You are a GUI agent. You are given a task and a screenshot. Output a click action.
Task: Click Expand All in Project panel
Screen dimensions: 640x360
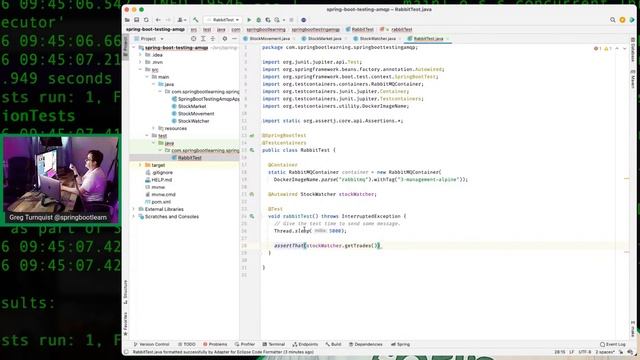pos(203,39)
